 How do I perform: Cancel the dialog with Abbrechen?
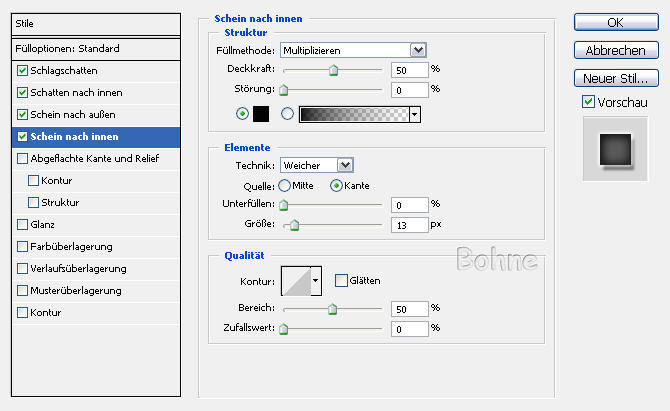615,50
